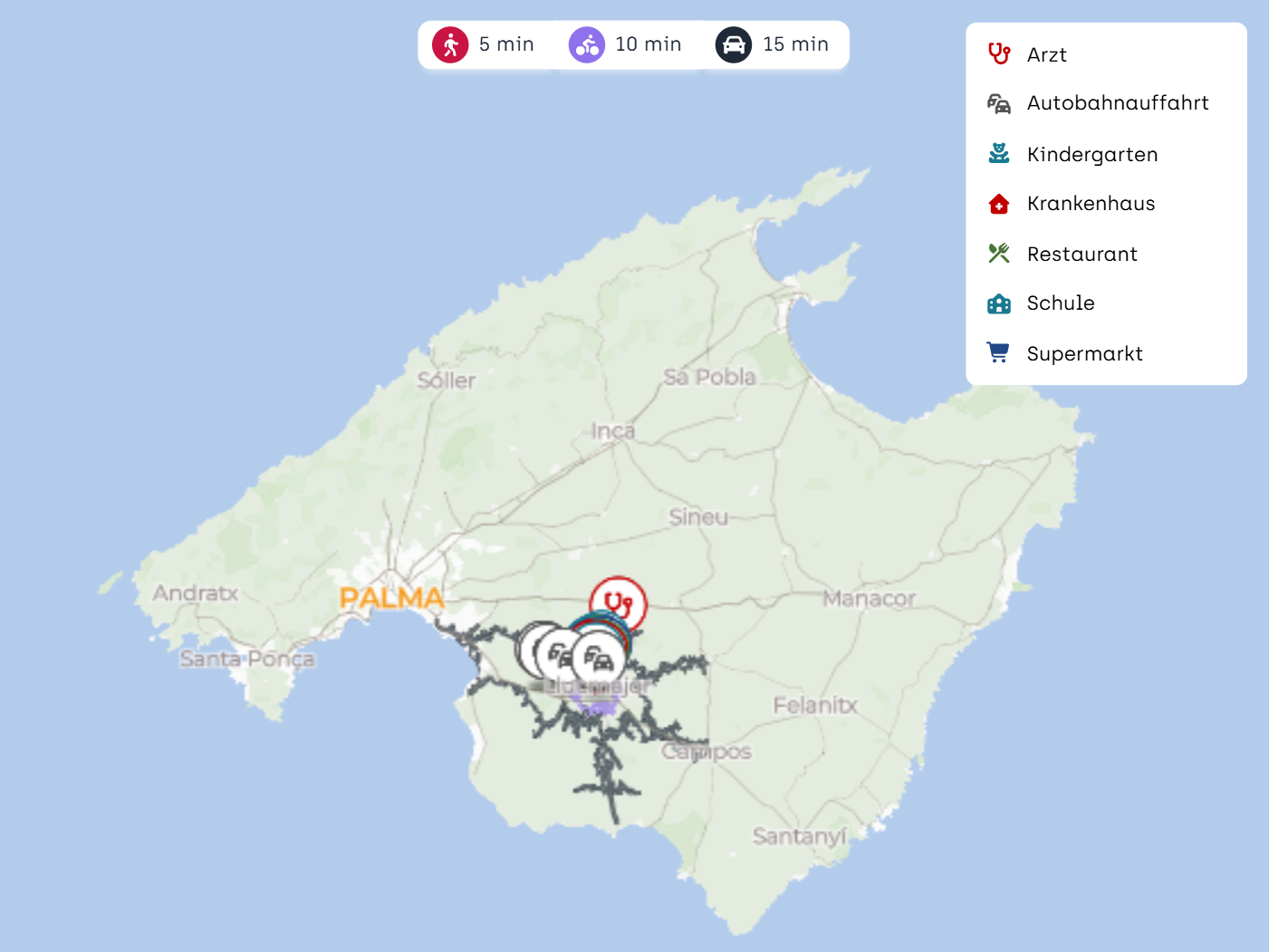Image resolution: width=1269 pixels, height=952 pixels.
Task: Toggle the 5 min travel time label
Action: click(x=506, y=44)
